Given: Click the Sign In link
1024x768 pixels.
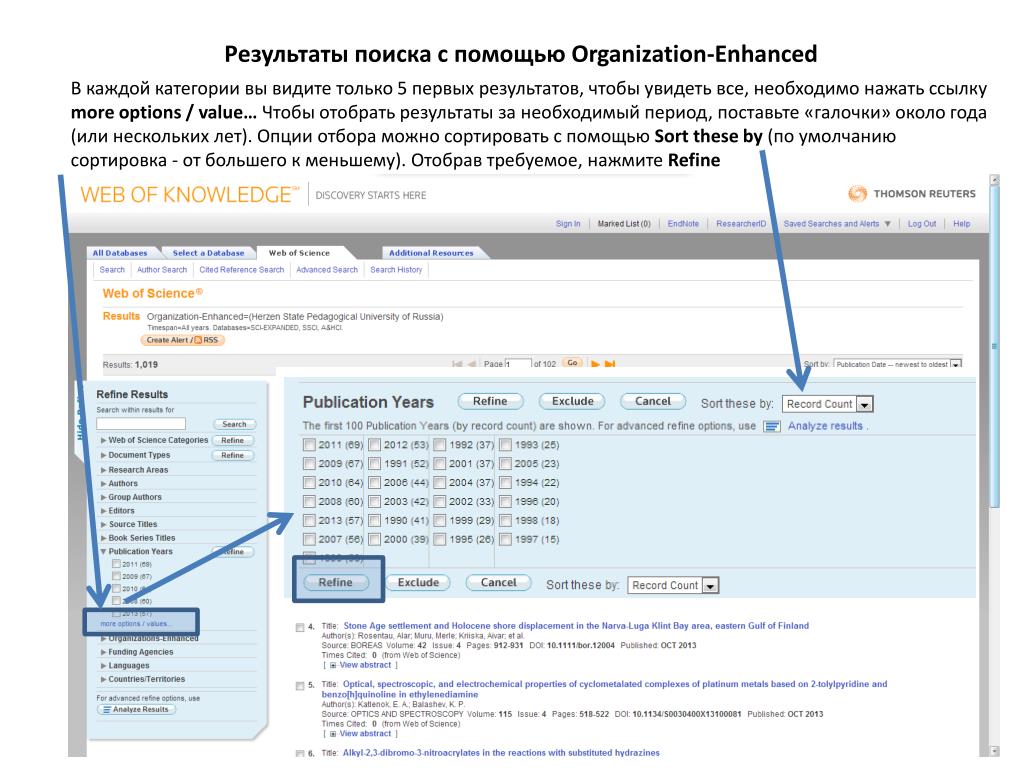Looking at the screenshot, I should click(568, 224).
